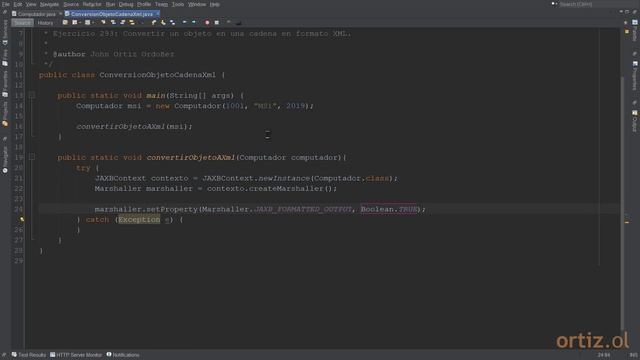Open the Debug menu

(126, 4)
